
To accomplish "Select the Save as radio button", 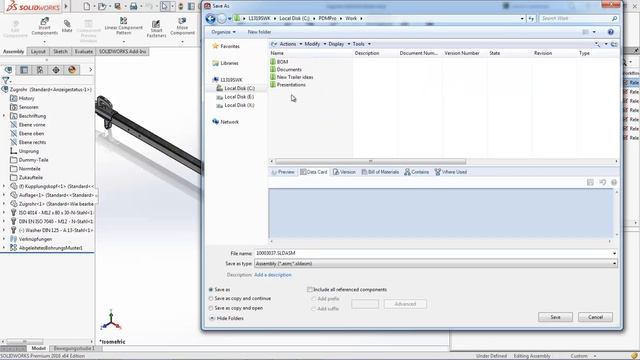I will click(x=211, y=289).
